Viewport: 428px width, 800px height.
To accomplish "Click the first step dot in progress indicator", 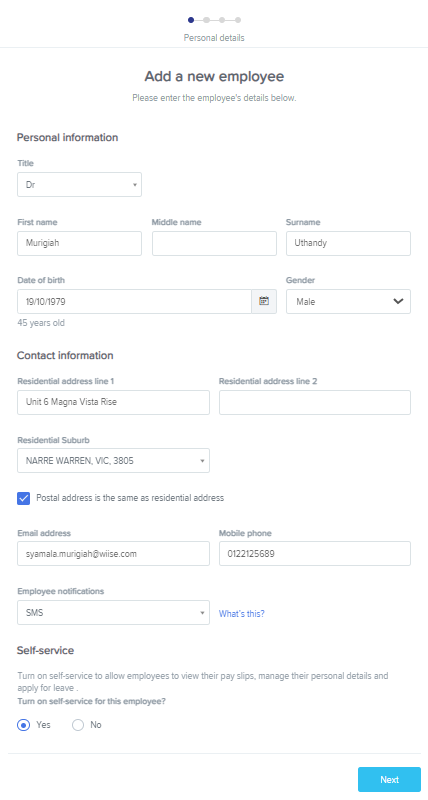I will [x=191, y=20].
